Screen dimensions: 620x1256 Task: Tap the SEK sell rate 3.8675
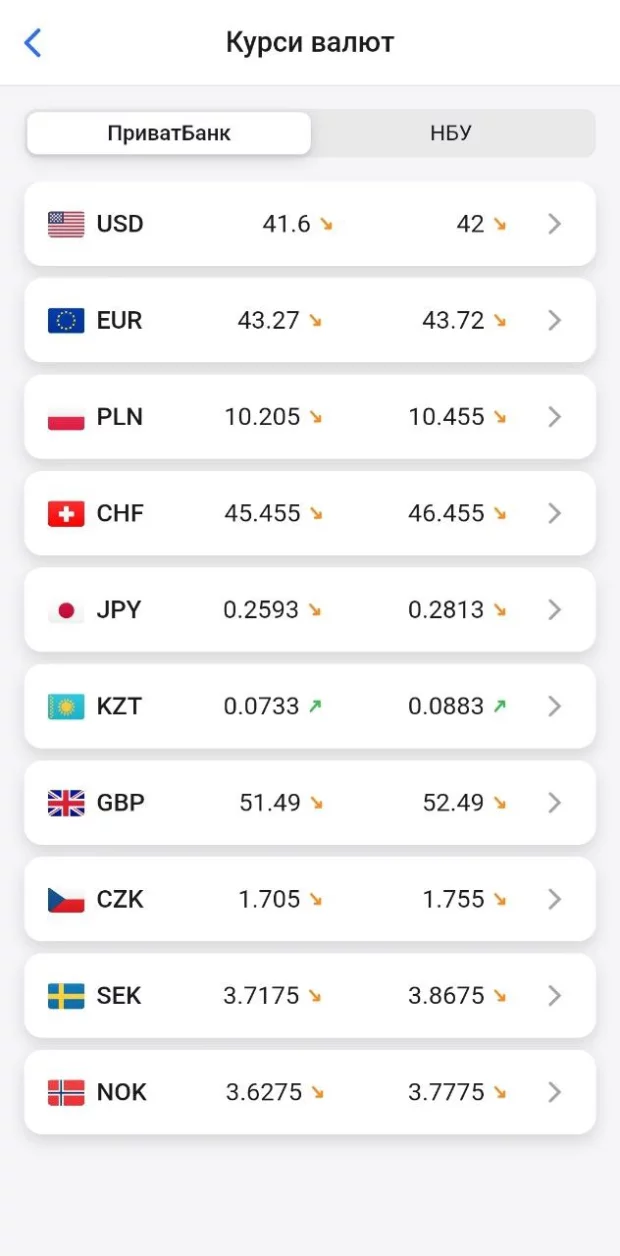point(446,996)
